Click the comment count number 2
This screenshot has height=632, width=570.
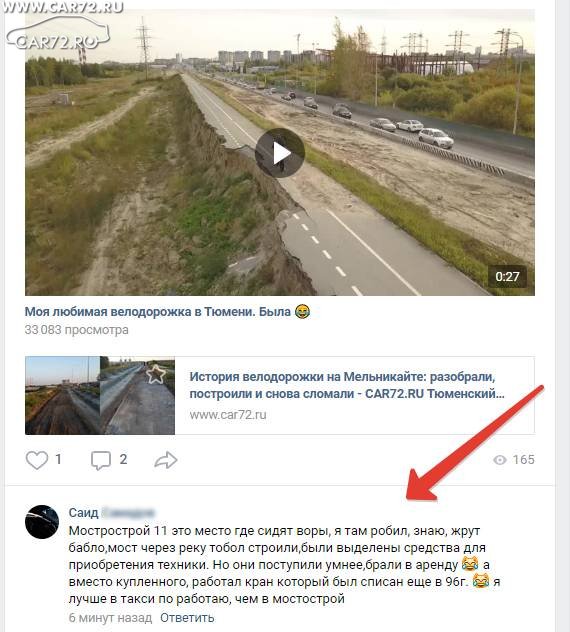coord(123,459)
